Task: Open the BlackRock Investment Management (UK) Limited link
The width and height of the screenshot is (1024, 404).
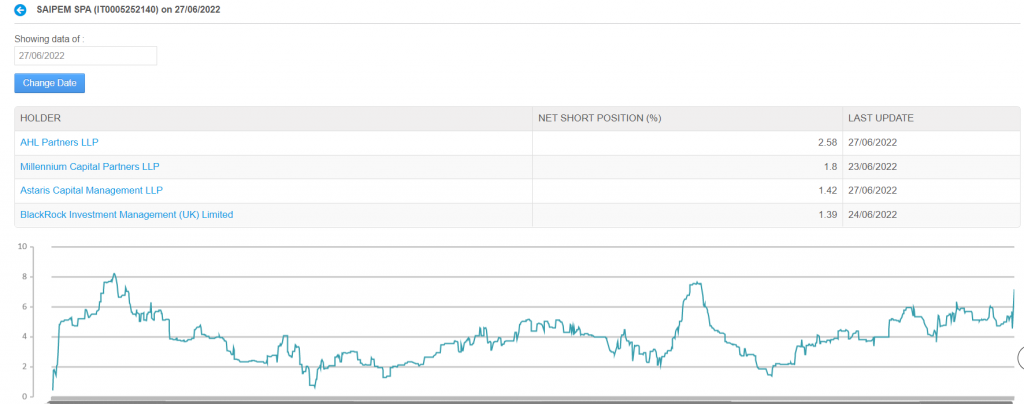Action: coord(127,214)
